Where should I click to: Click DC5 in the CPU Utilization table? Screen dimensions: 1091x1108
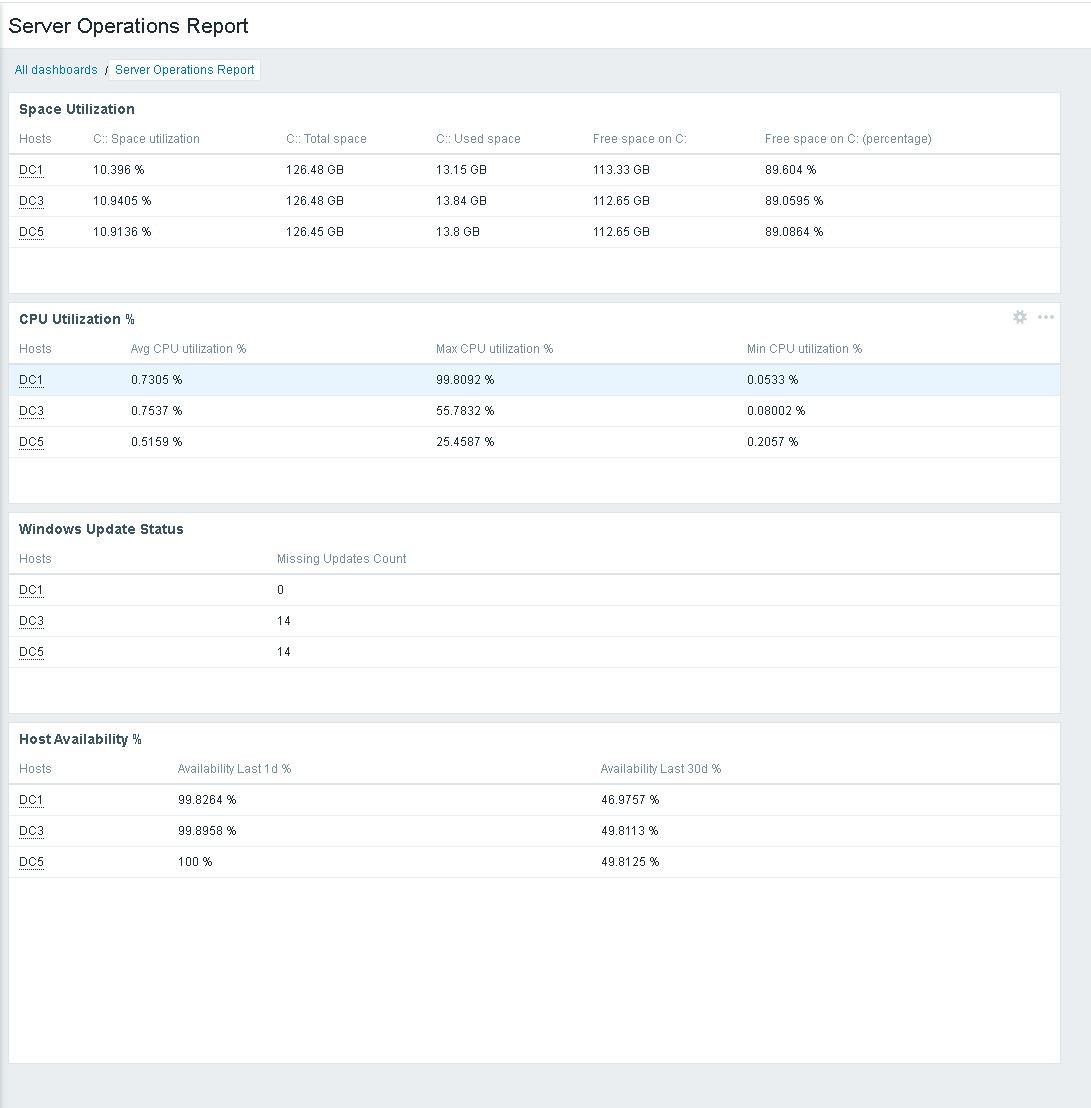click(30, 442)
